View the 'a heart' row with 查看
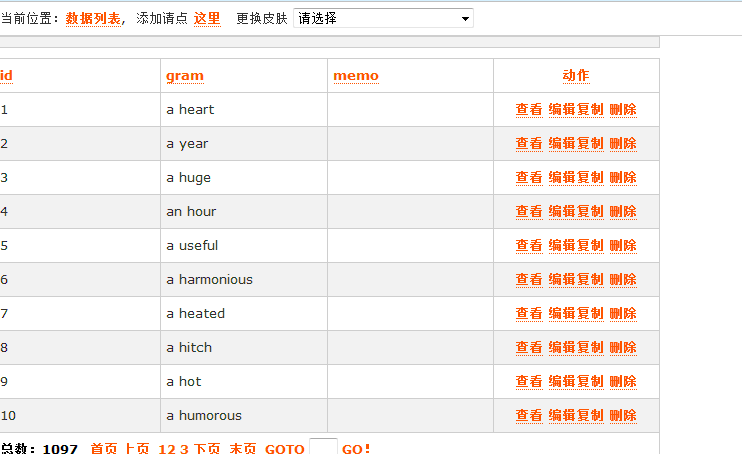The image size is (742, 454). pos(529,109)
